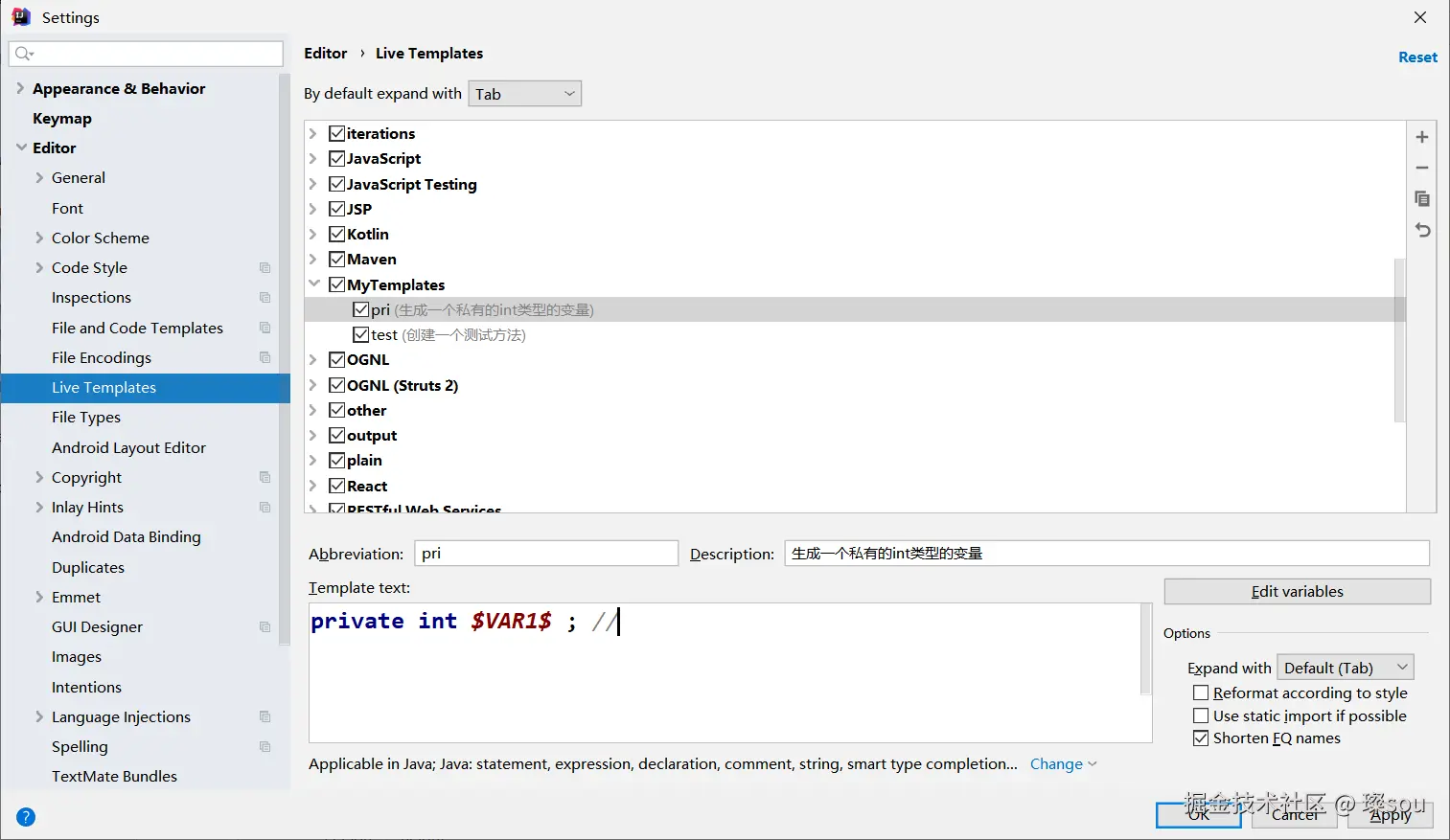Close the Settings dialog
This screenshot has height=840, width=1450.
[1420, 17]
